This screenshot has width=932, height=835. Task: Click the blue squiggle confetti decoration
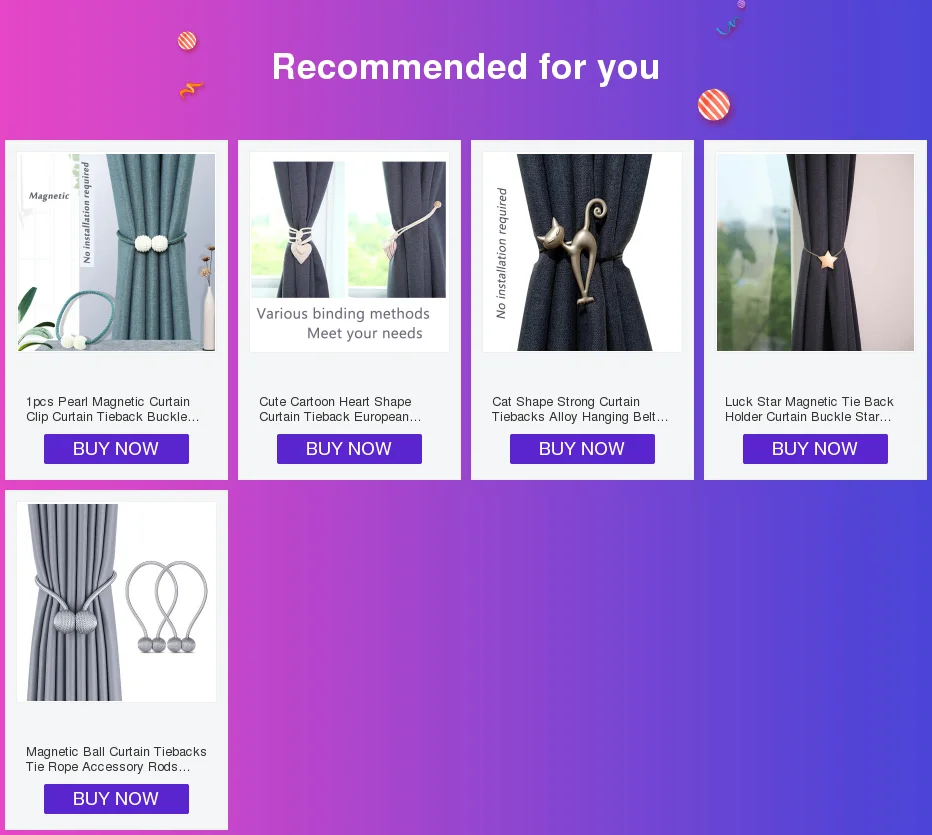pyautogui.click(x=728, y=27)
